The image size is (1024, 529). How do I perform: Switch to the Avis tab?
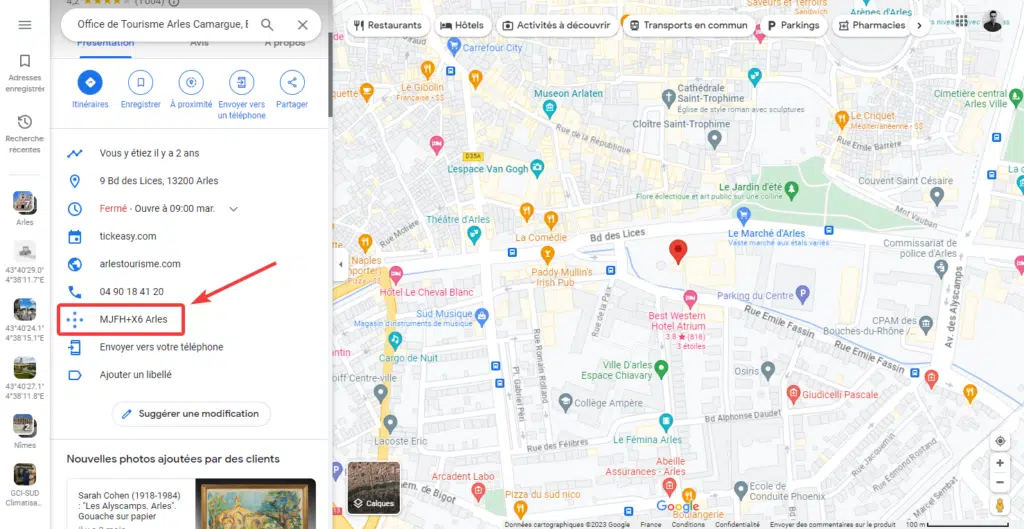[199, 44]
